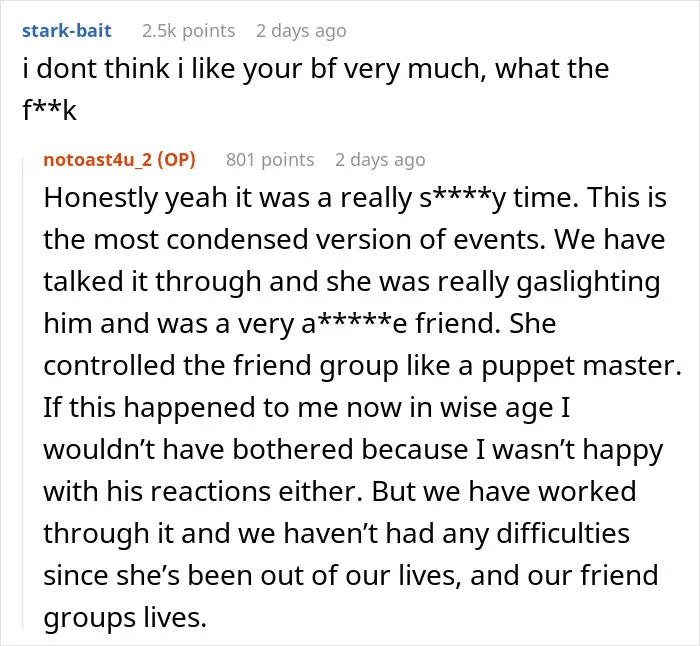
Task: Open stark-bait's user profile
Action: [x=67, y=31]
